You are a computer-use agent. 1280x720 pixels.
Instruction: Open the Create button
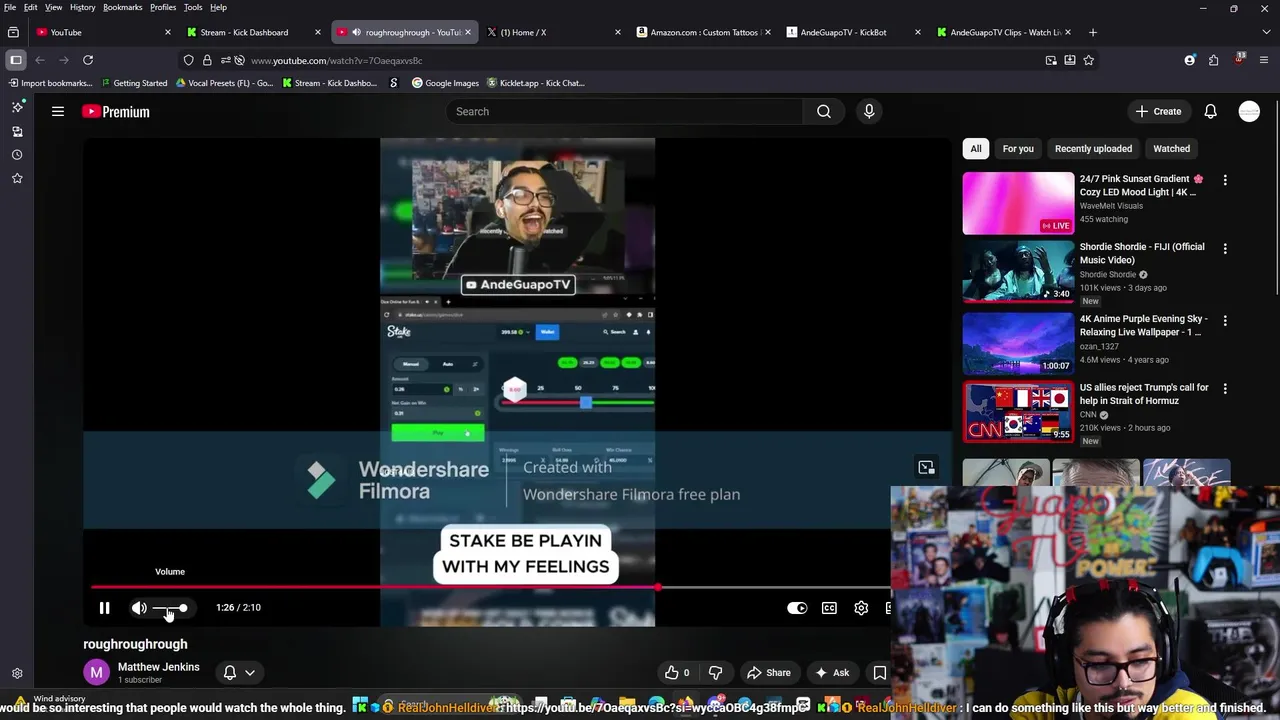pyautogui.click(x=1159, y=111)
